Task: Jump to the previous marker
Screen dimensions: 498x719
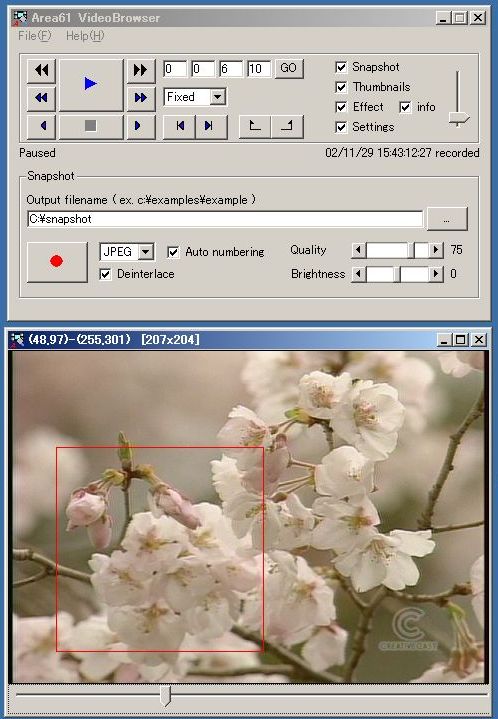Action: 179,126
